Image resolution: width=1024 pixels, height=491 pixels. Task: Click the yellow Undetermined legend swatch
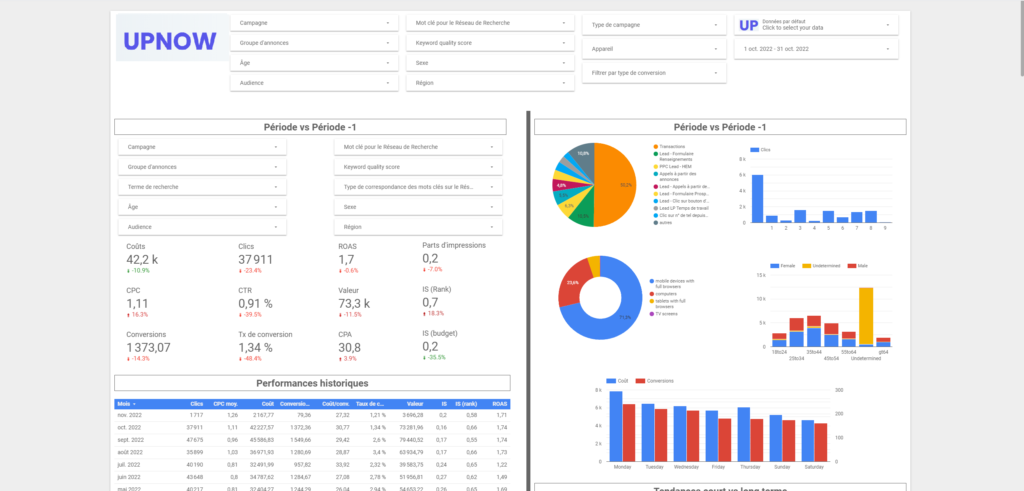tap(807, 266)
